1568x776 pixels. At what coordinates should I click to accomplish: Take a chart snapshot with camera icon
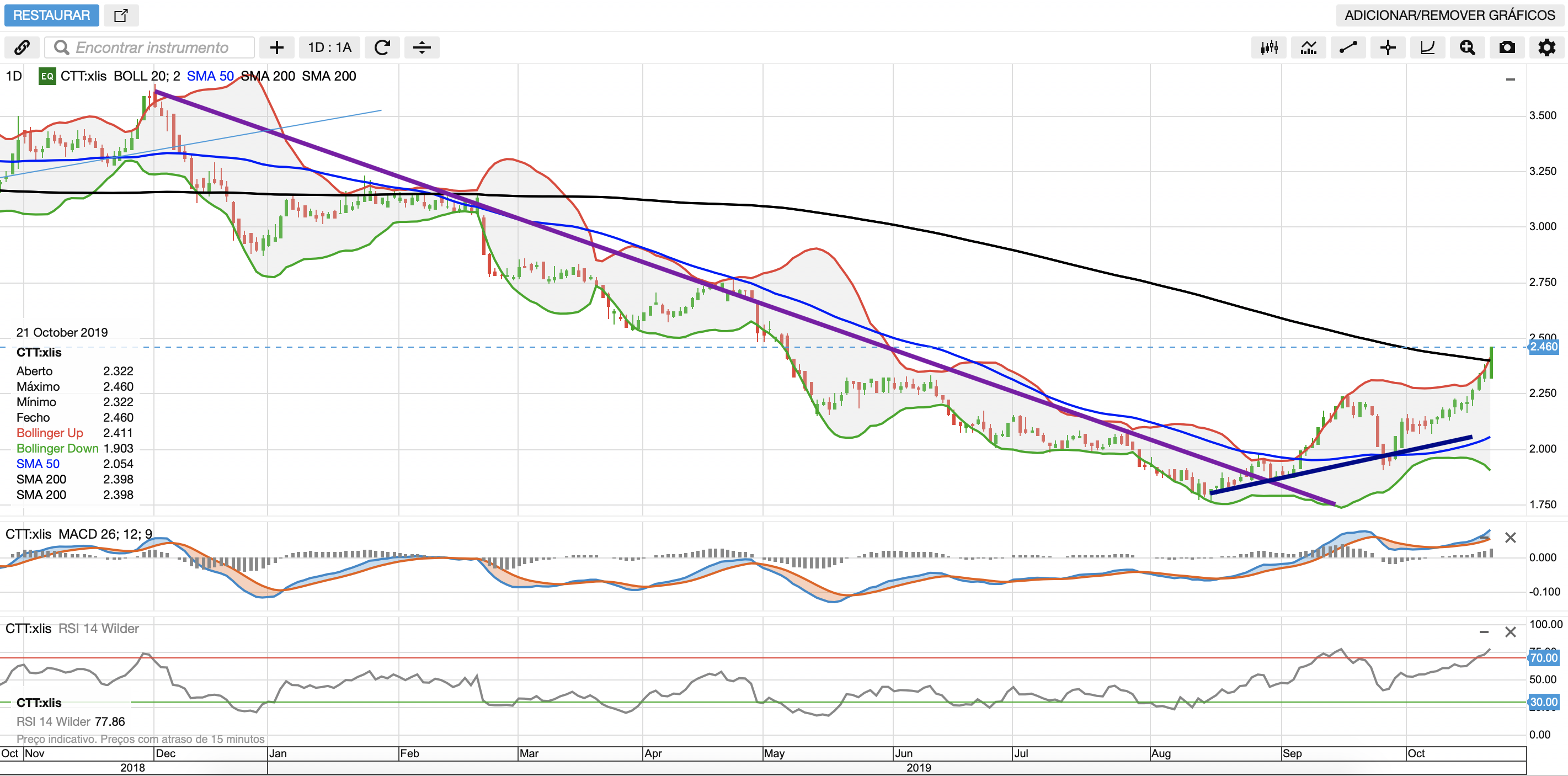point(1507,47)
